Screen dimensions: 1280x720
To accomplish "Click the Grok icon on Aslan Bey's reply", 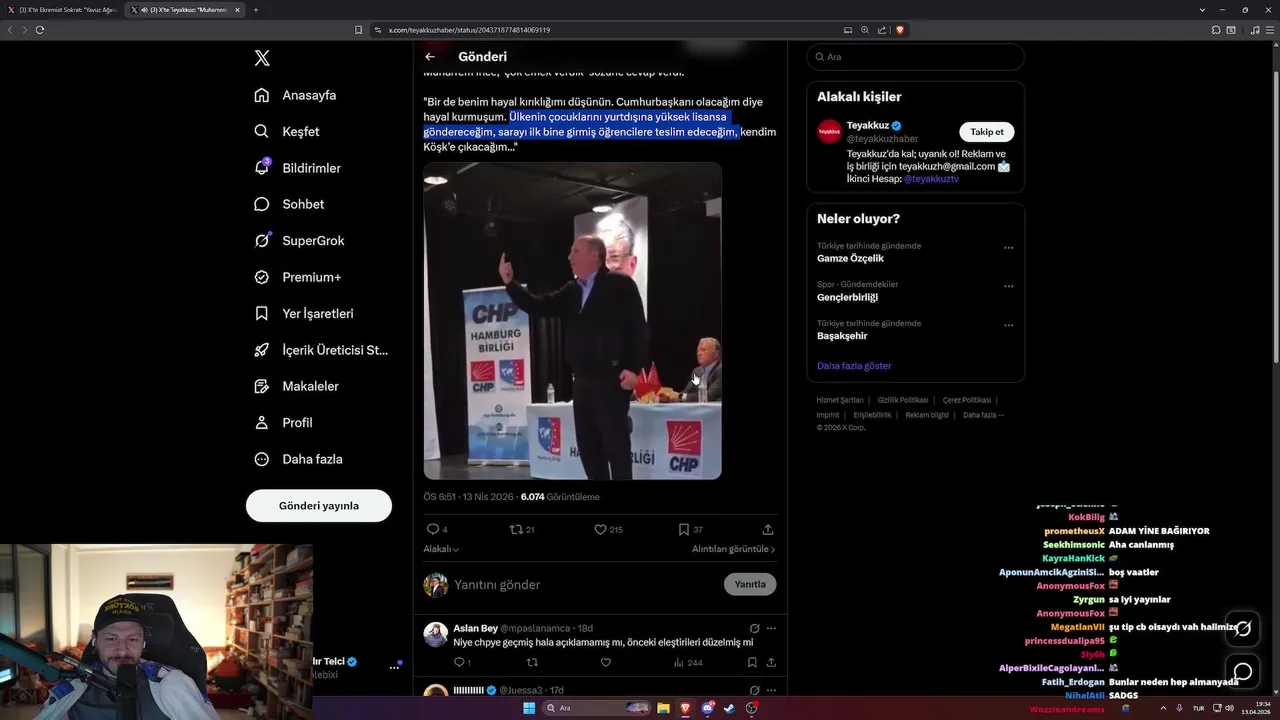I will pos(755,628).
